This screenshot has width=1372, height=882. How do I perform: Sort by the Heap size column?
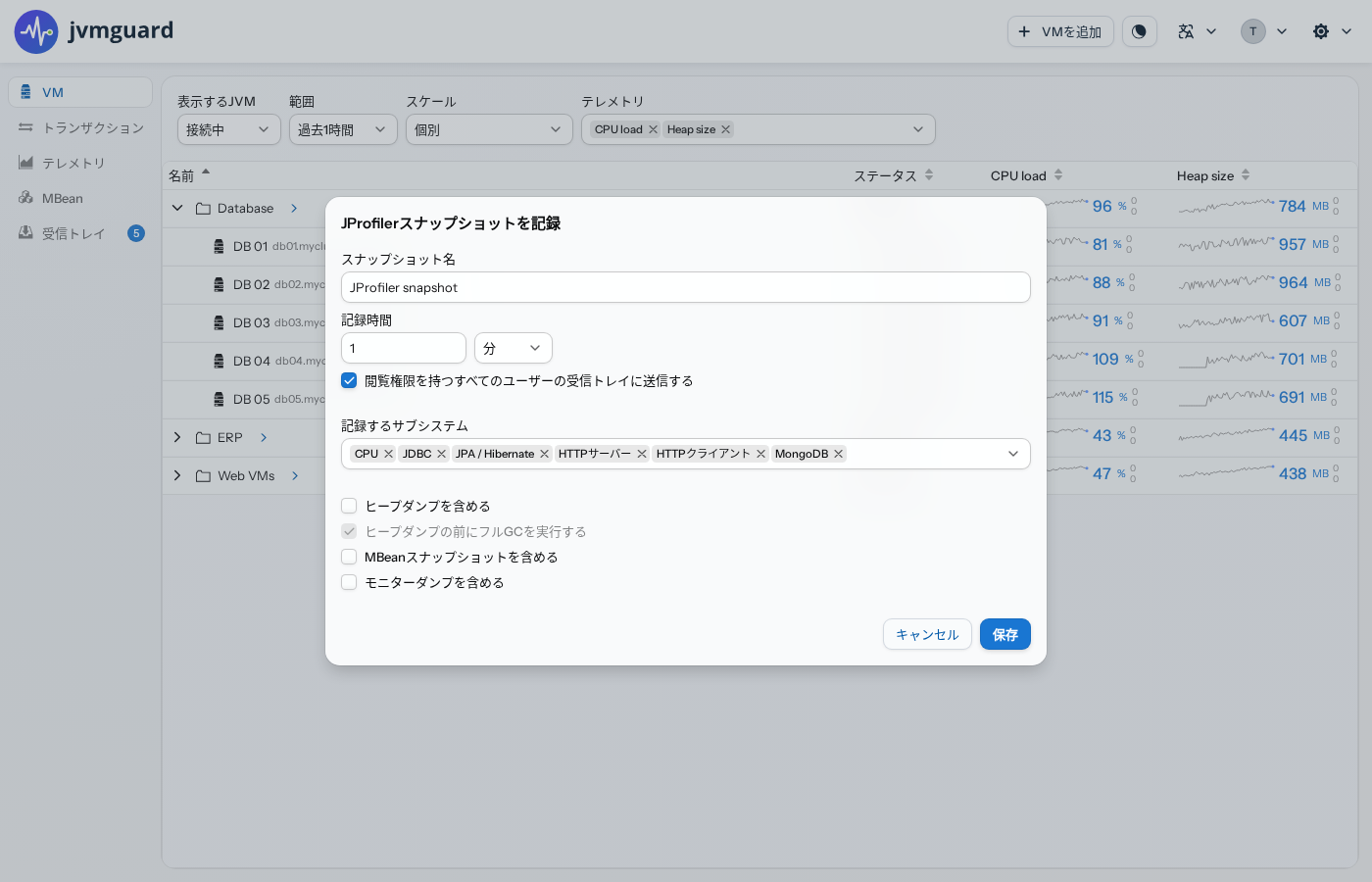(x=1213, y=175)
